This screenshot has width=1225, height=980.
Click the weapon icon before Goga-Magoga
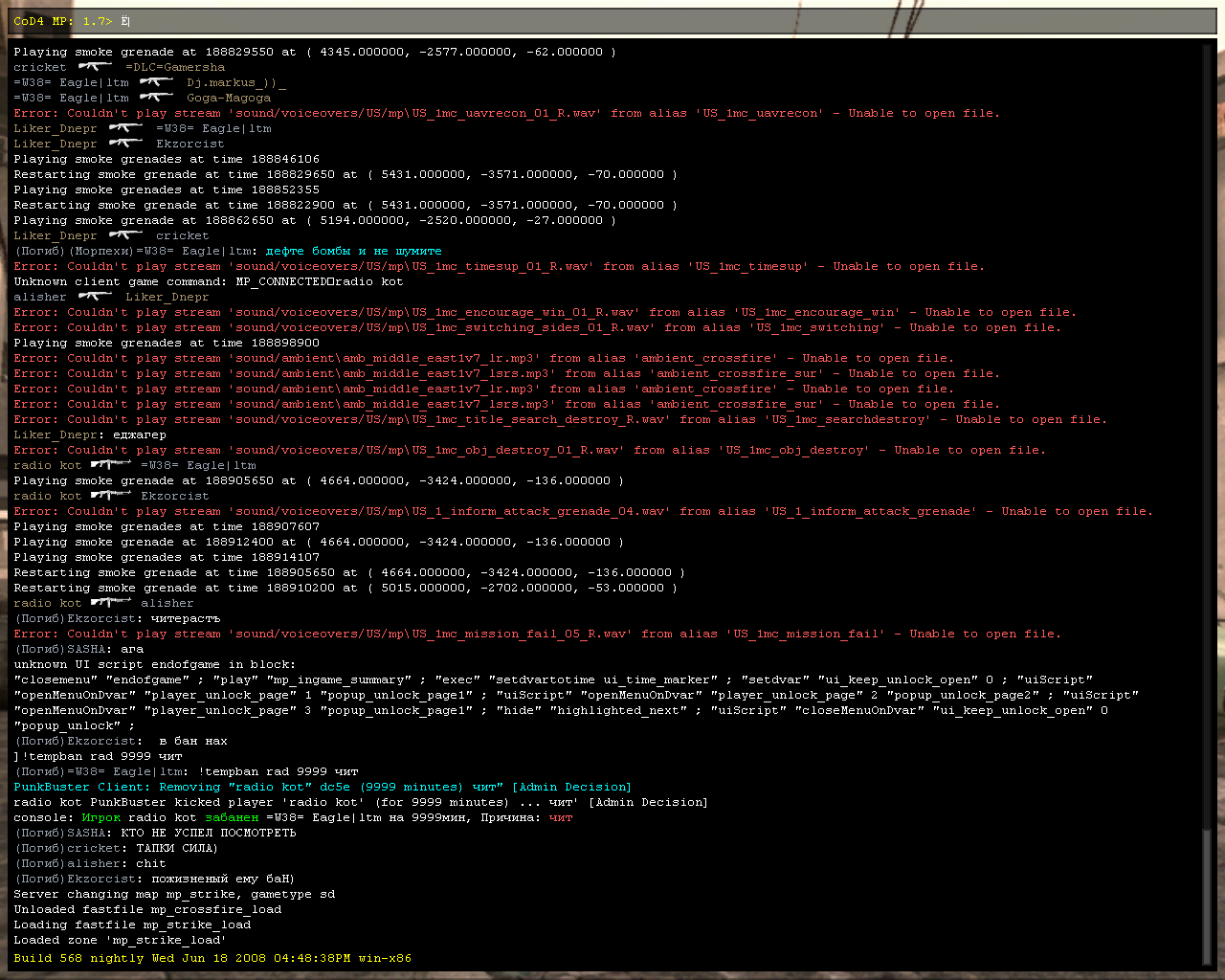pos(156,97)
